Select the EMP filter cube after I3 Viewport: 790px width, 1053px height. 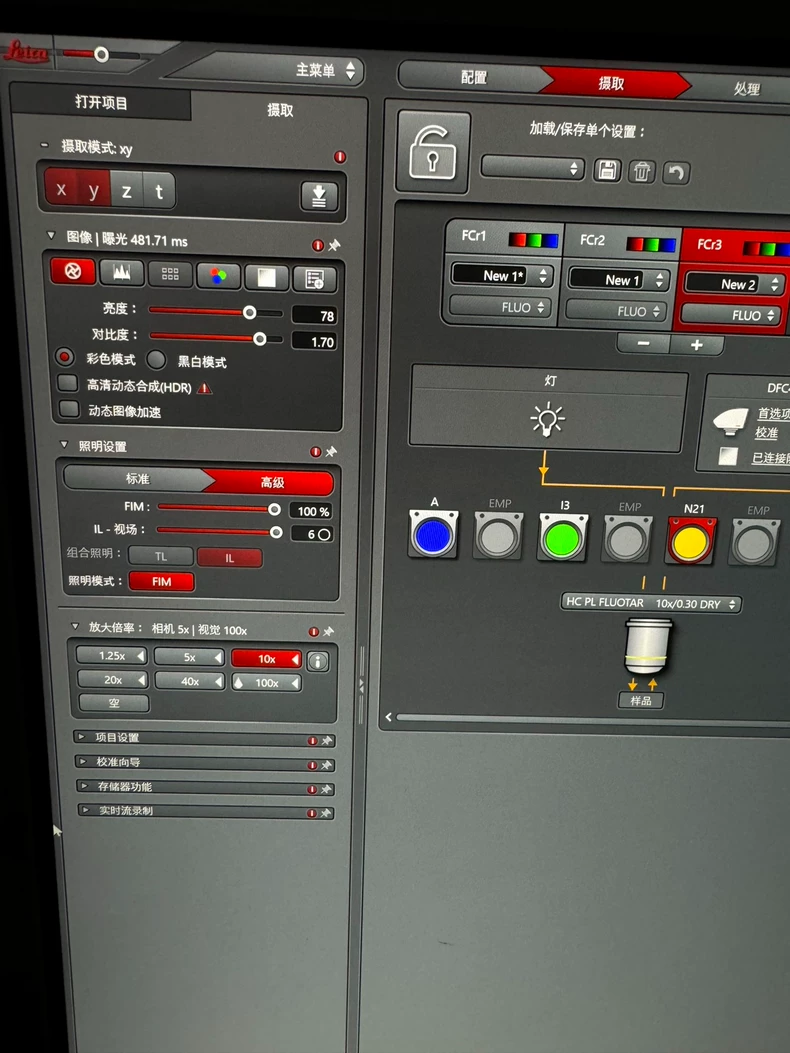point(627,539)
